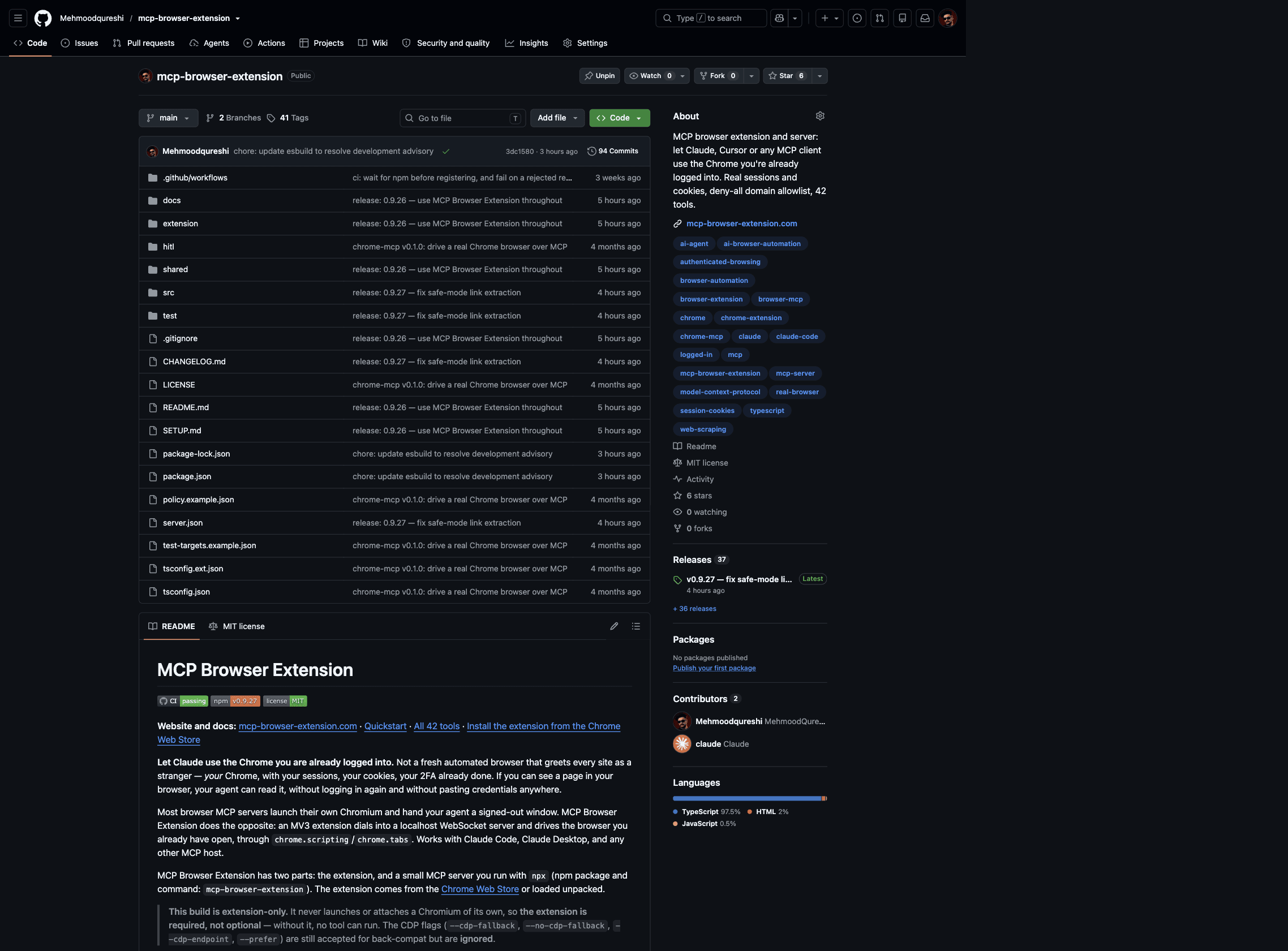The height and width of the screenshot is (951, 1288).
Task: Focus the Go to file search field
Action: tap(462, 118)
